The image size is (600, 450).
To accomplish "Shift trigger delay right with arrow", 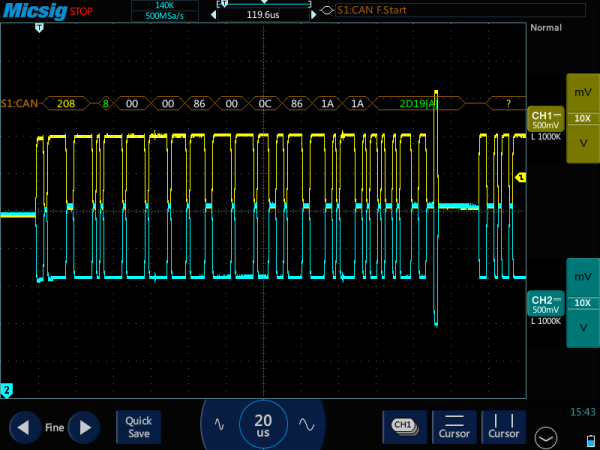I will (x=314, y=15).
